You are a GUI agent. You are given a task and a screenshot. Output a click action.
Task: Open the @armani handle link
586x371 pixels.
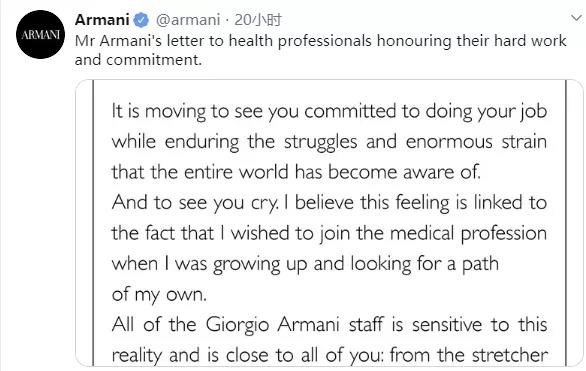pos(188,20)
